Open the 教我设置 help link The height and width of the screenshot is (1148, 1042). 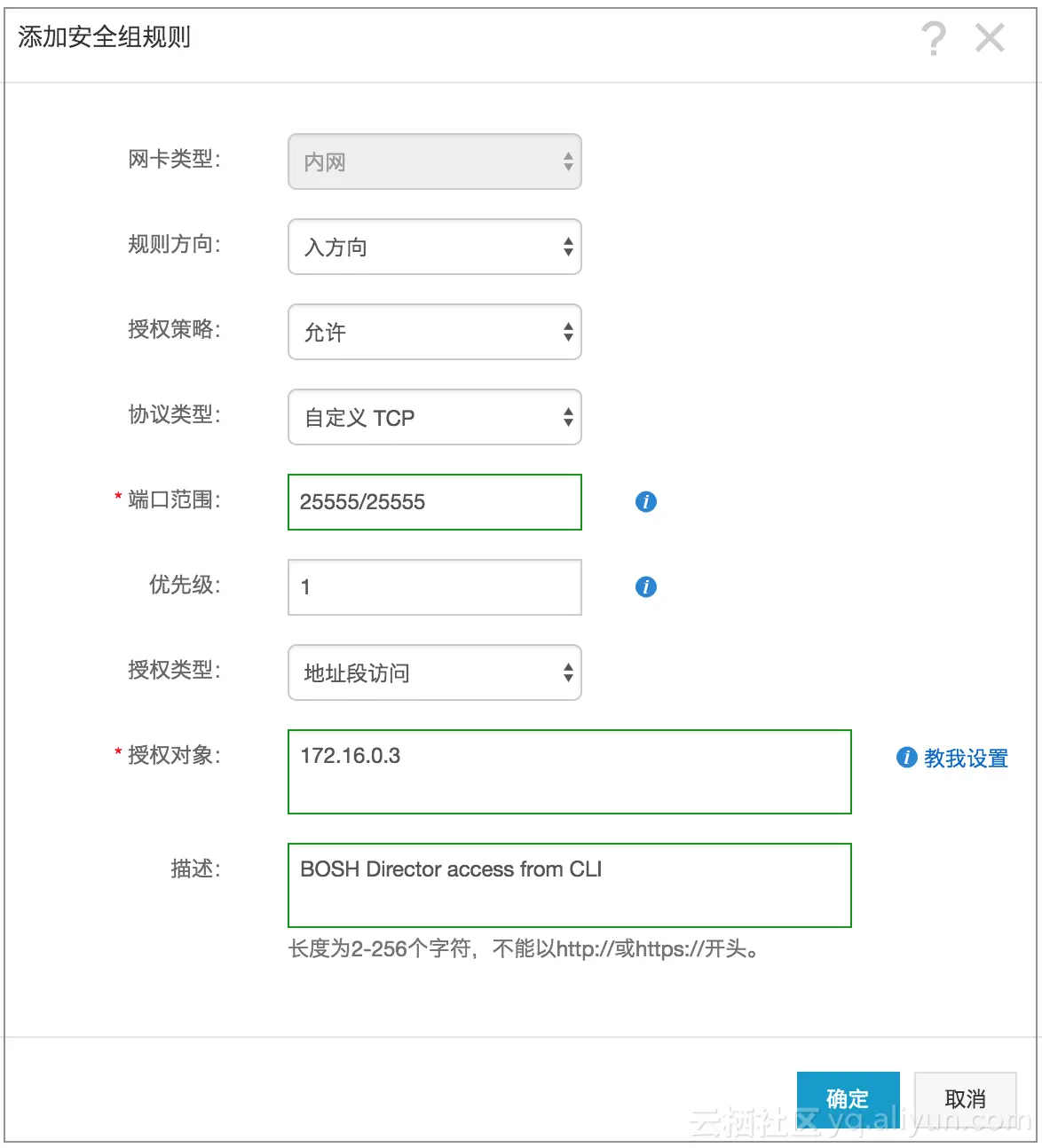pos(966,758)
